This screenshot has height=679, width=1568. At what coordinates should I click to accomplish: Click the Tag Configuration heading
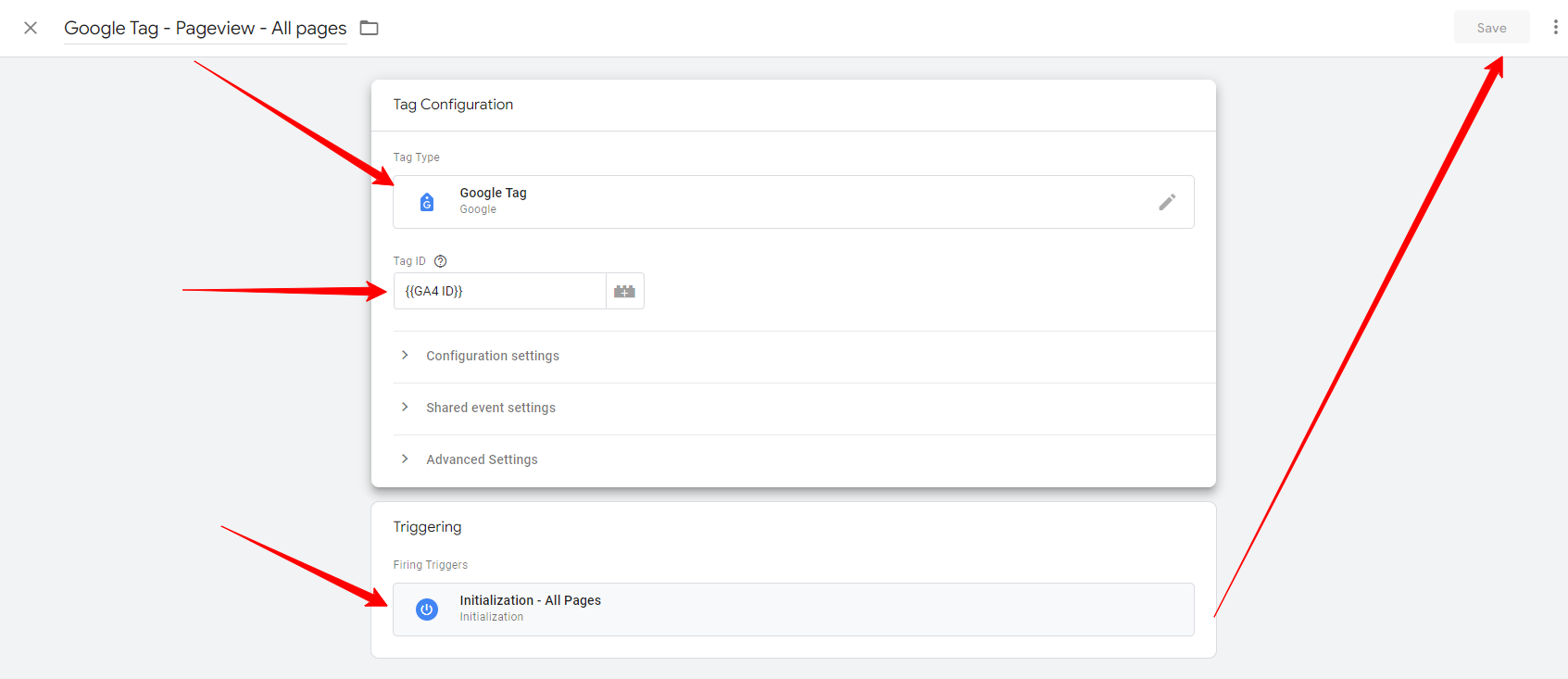(x=453, y=105)
